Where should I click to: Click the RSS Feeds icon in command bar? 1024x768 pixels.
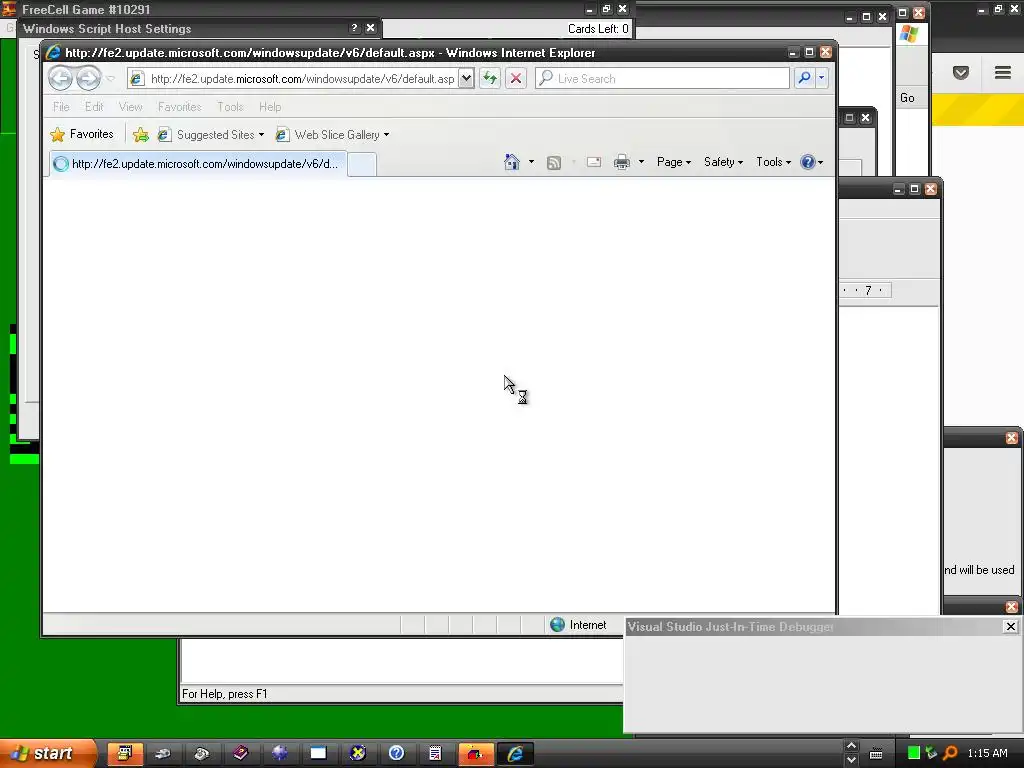point(554,163)
